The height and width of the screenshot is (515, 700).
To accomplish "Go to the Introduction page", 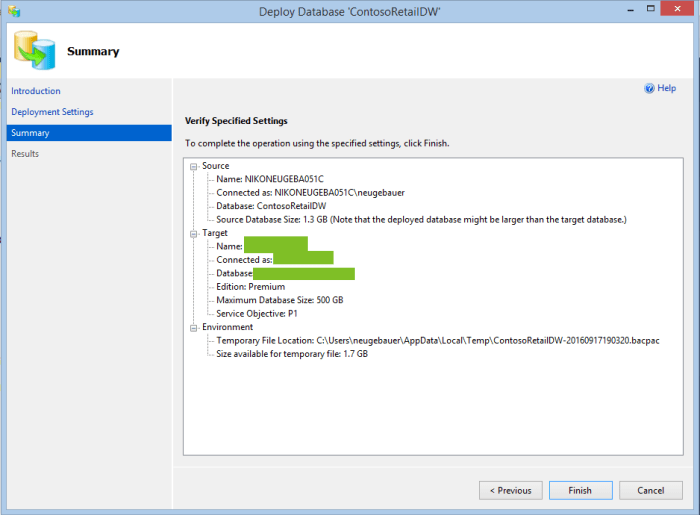I will coord(36,91).
